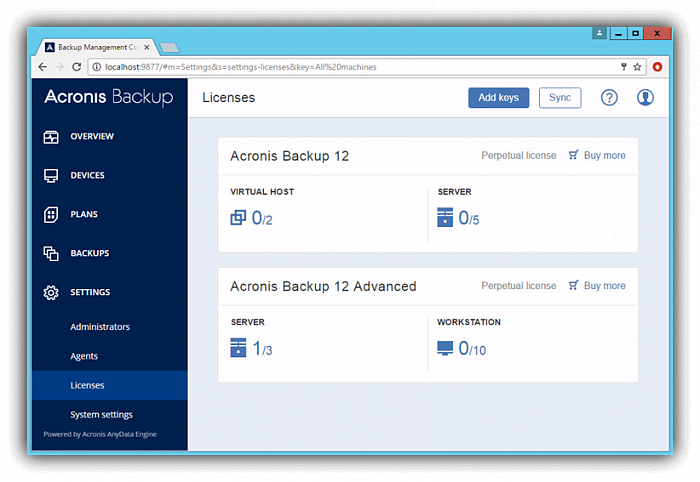Click the red extension icon in browser toolbar

tap(657, 67)
